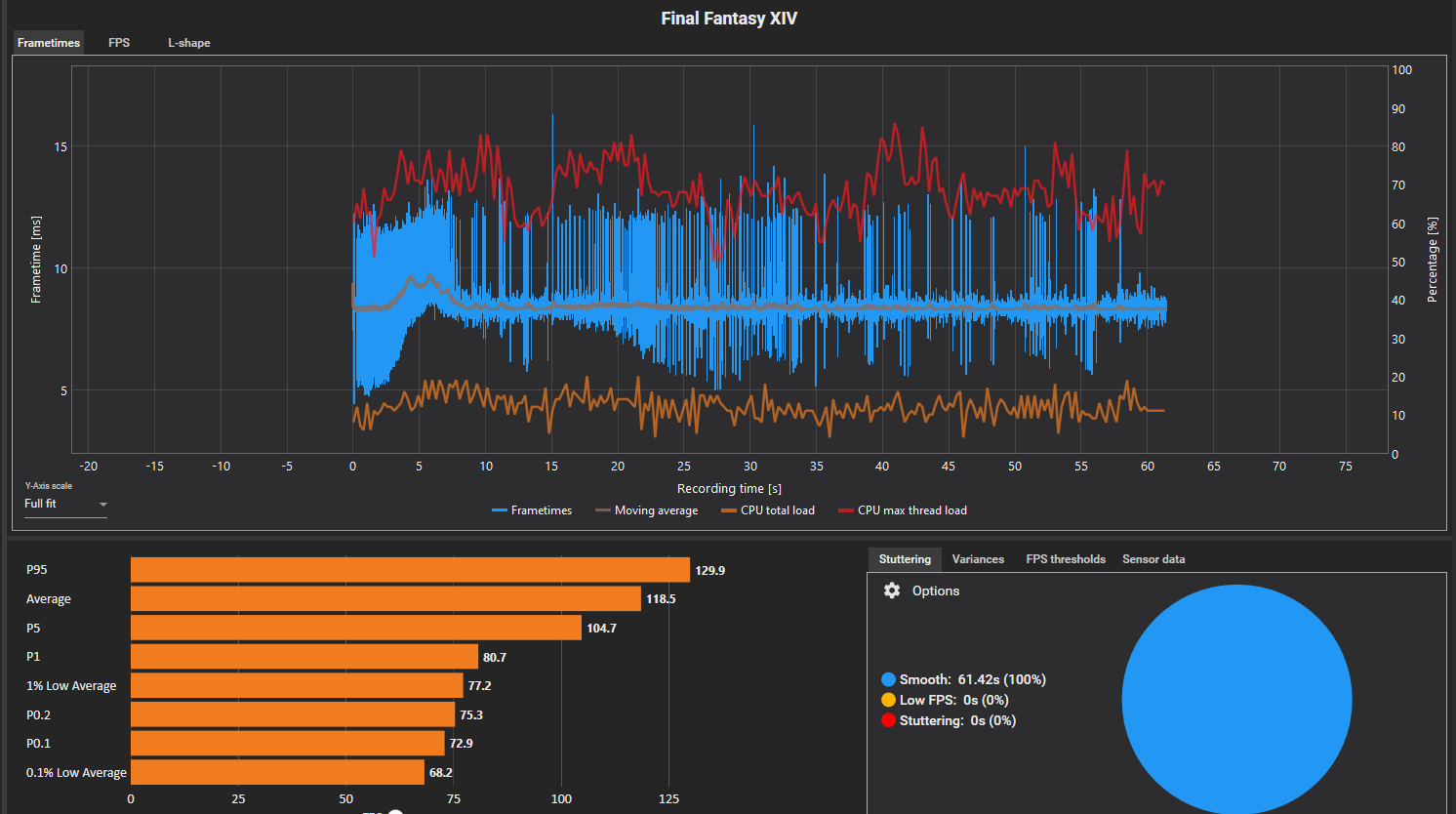This screenshot has height=814, width=1456.
Task: Click the yellow Low FPS legend dot
Action: [888, 700]
